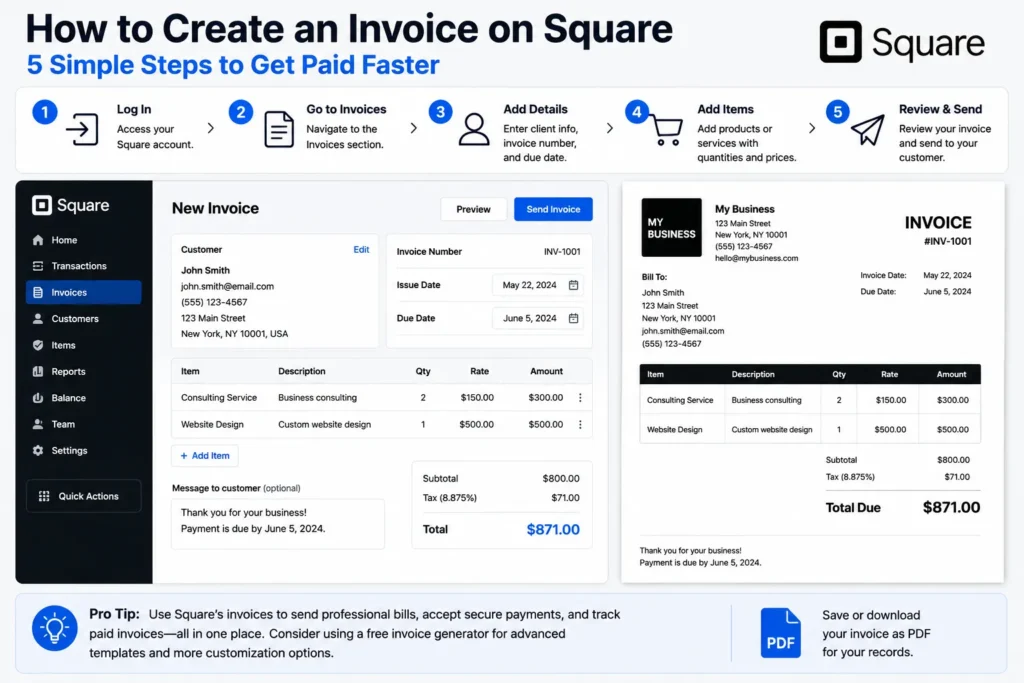
Task: Click the Settings gear icon
Action: 38,451
